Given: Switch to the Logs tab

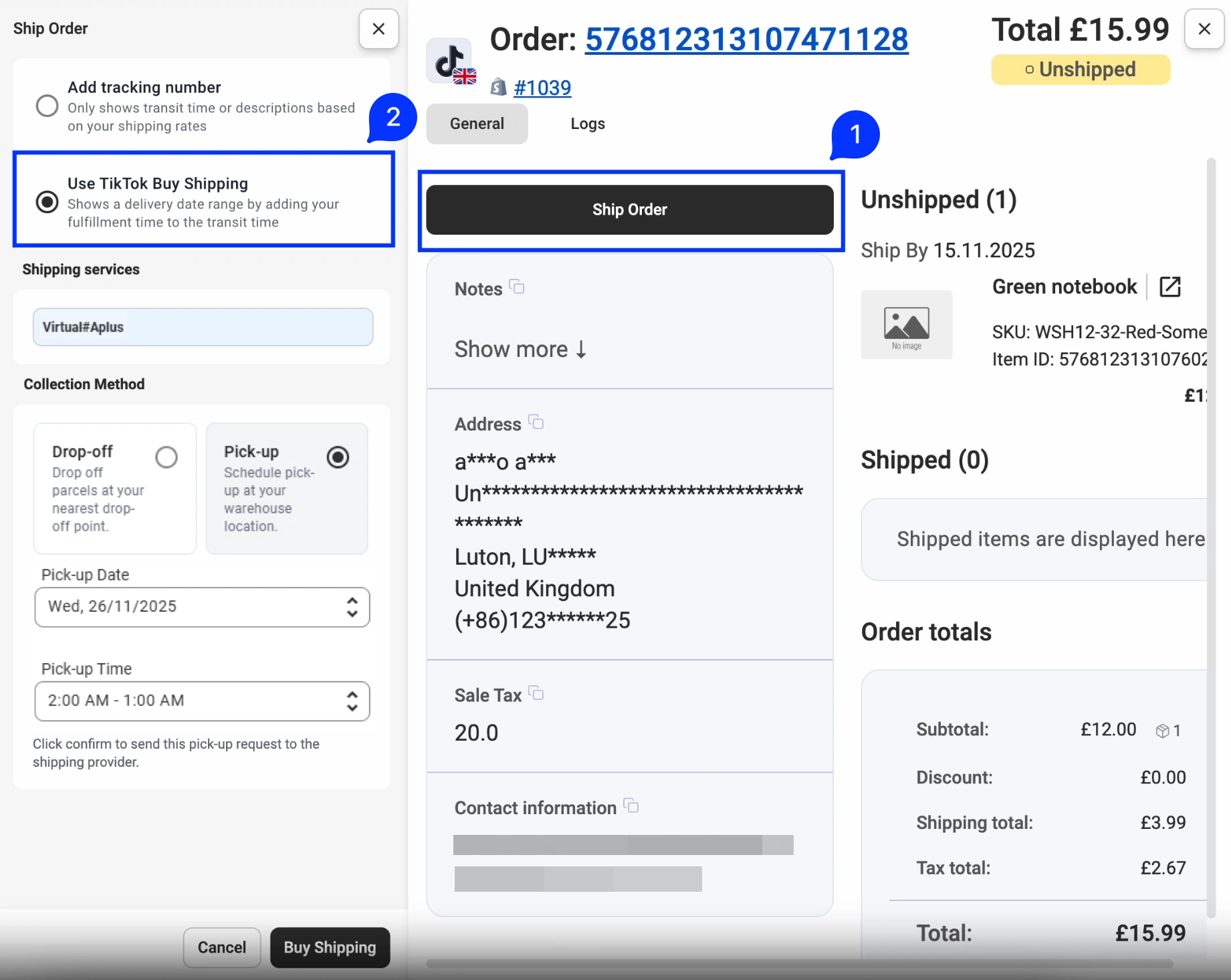Looking at the screenshot, I should (587, 124).
